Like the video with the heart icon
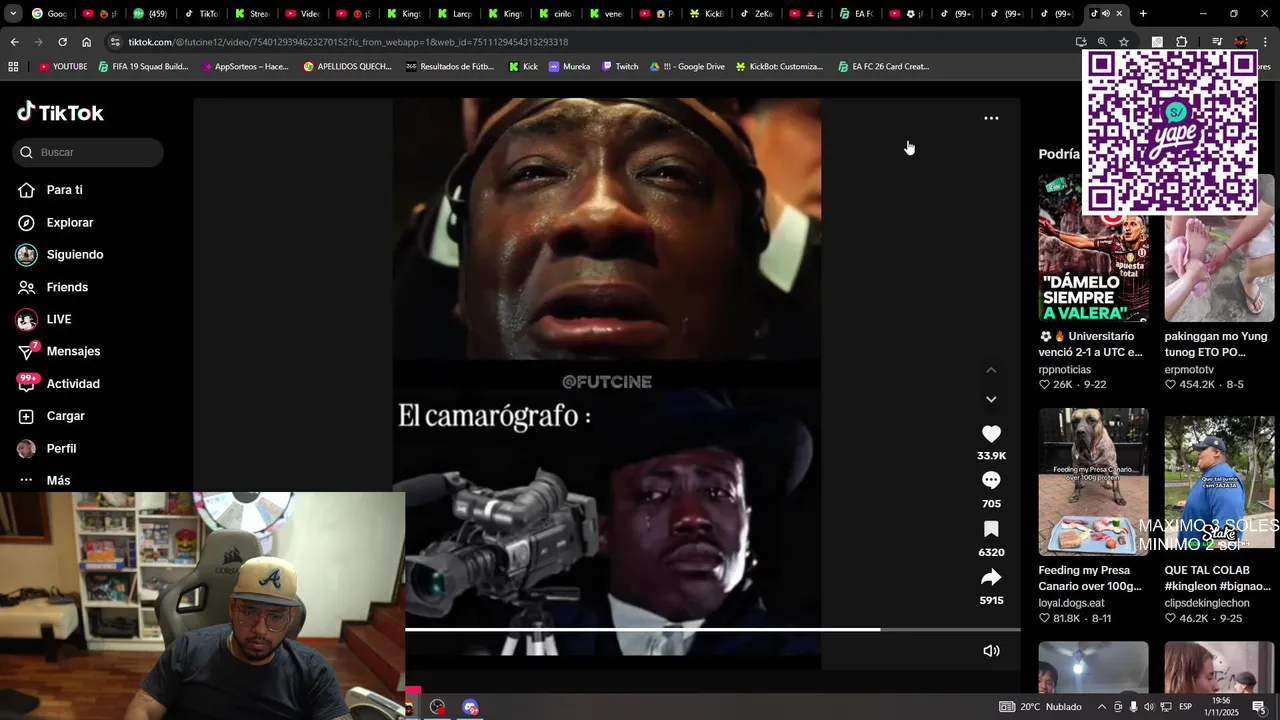Viewport: 1280px width, 720px height. point(991,434)
